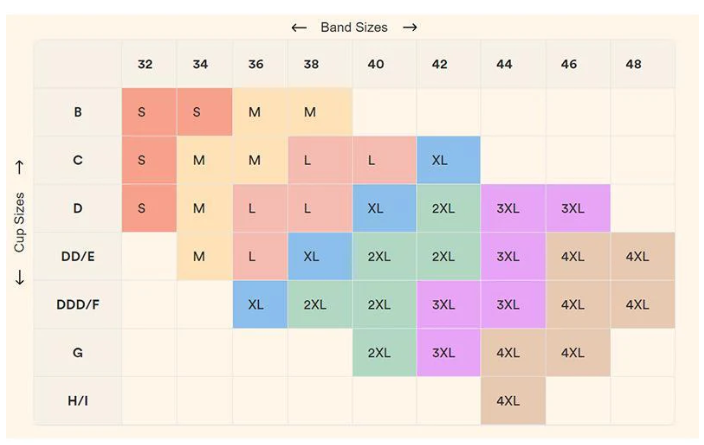Choose the M cell for 38 B
The image size is (704, 445).
[310, 112]
